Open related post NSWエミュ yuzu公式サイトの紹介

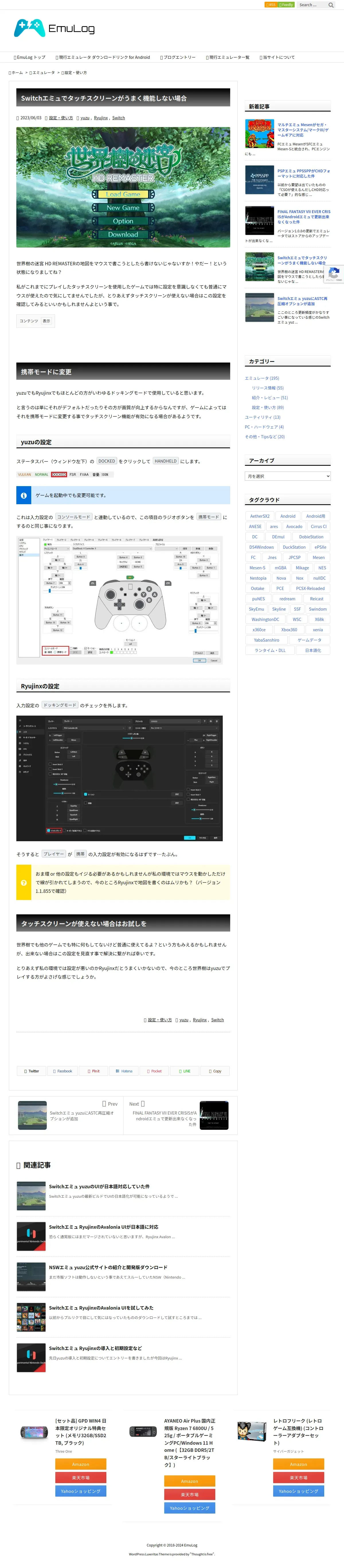108,1267
